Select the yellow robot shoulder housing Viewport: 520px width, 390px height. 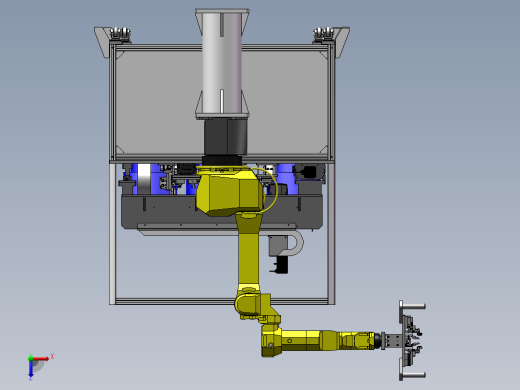(x=230, y=191)
